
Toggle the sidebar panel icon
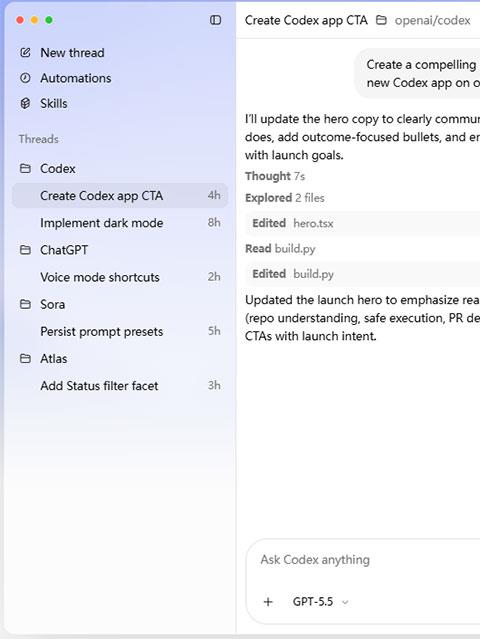(x=215, y=20)
